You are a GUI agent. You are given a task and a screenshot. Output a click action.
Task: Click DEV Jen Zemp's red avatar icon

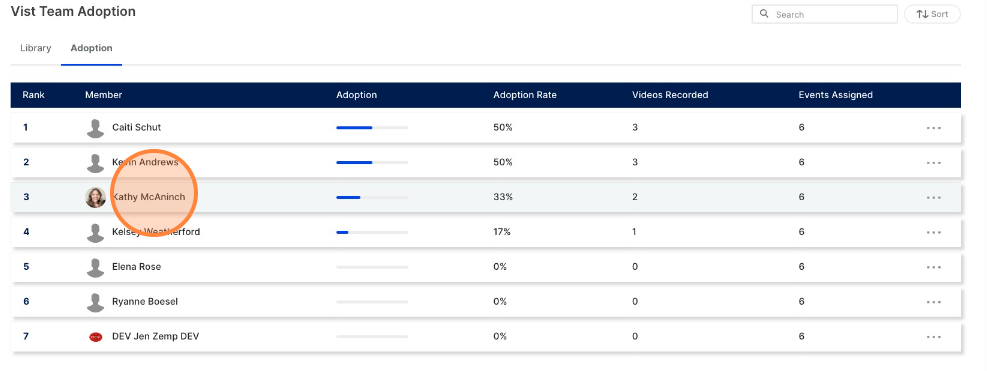pos(96,337)
